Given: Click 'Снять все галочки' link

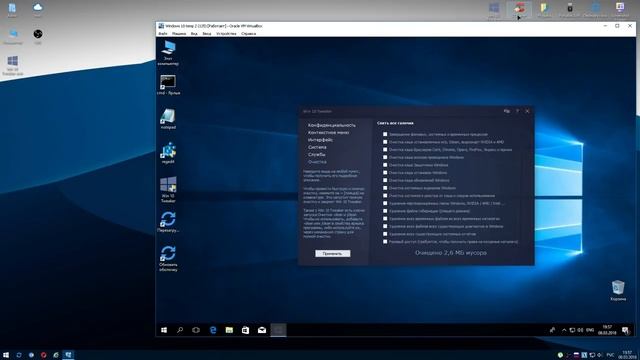Looking at the screenshot, I should [395, 123].
